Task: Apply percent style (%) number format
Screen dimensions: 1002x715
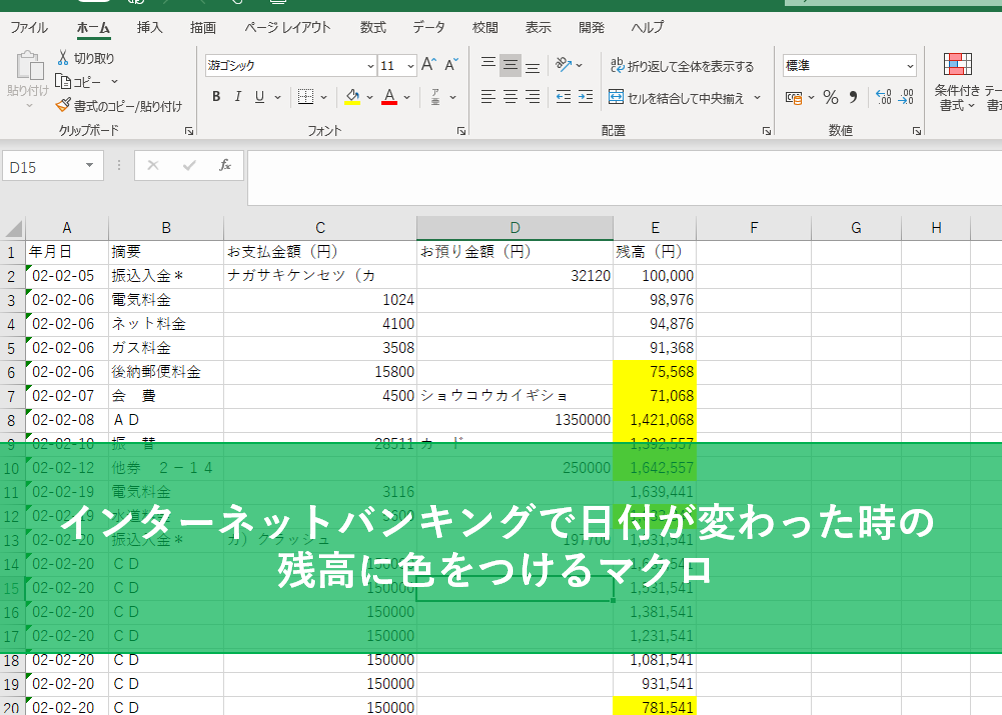Action: pyautogui.click(x=830, y=97)
